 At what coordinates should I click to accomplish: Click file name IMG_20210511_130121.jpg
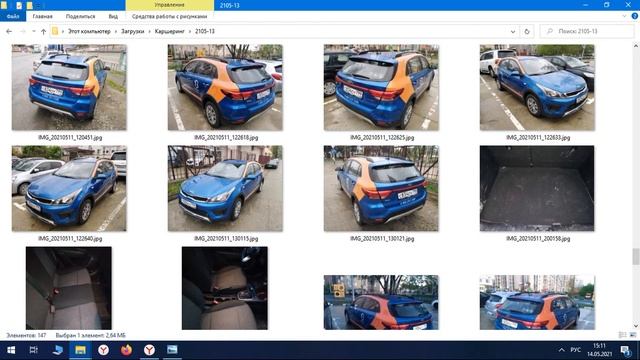point(382,238)
